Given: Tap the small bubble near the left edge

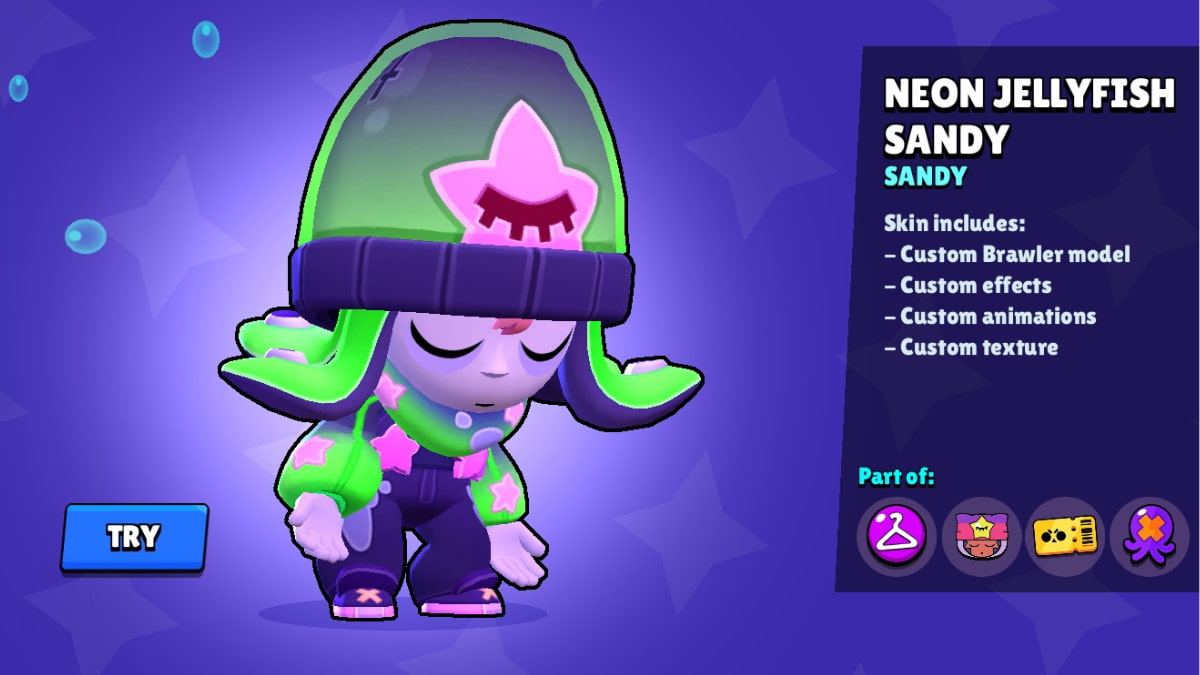Looking at the screenshot, I should coord(18,88).
